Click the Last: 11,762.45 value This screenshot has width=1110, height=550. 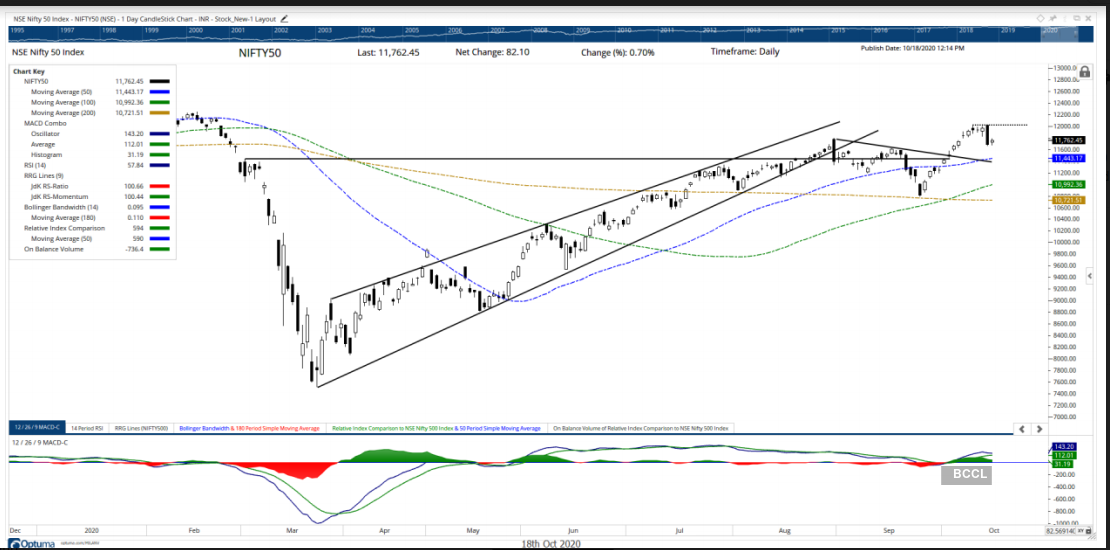tap(388, 52)
